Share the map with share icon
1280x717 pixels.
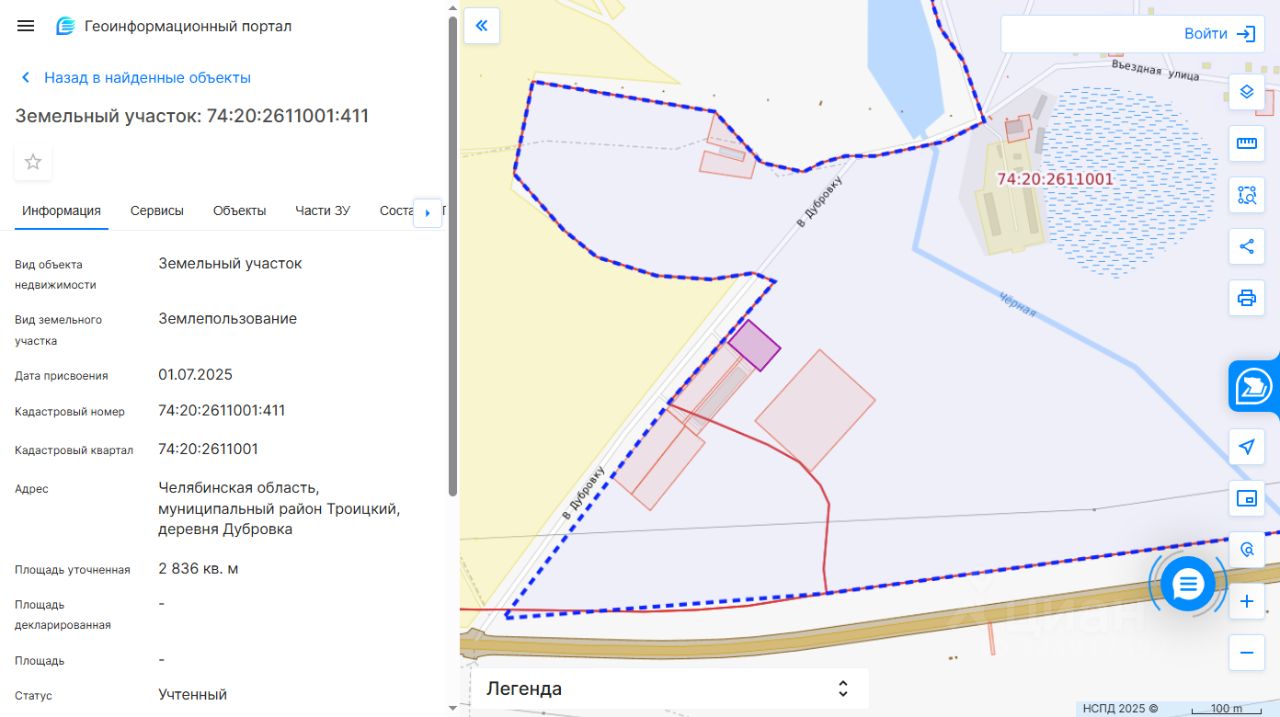coord(1246,246)
